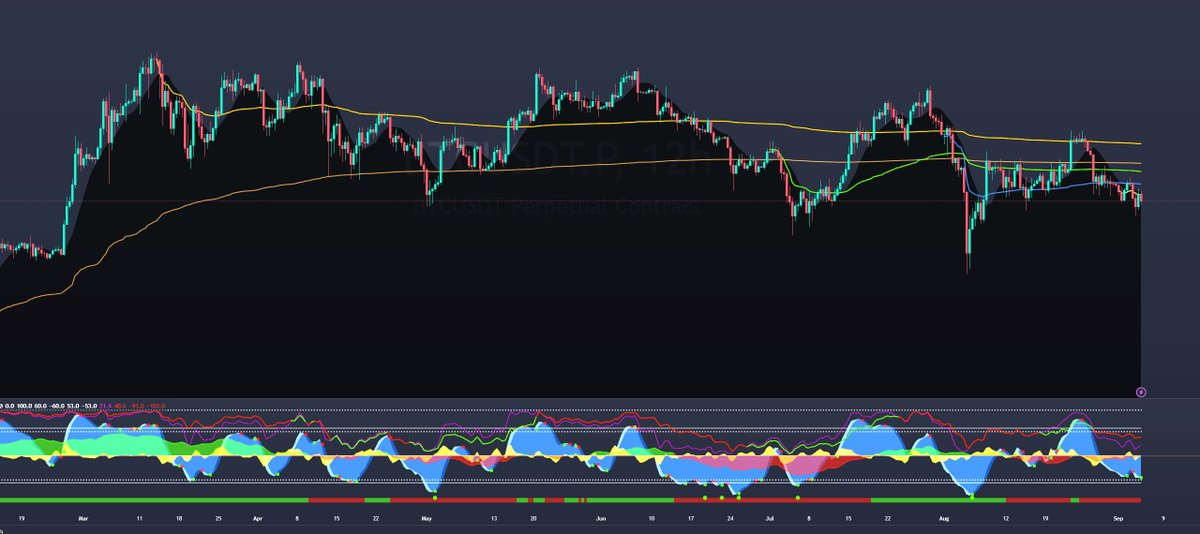Screen dimensions: 1200x534
Task: Click the Jul label on time axis
Action: coord(770,519)
